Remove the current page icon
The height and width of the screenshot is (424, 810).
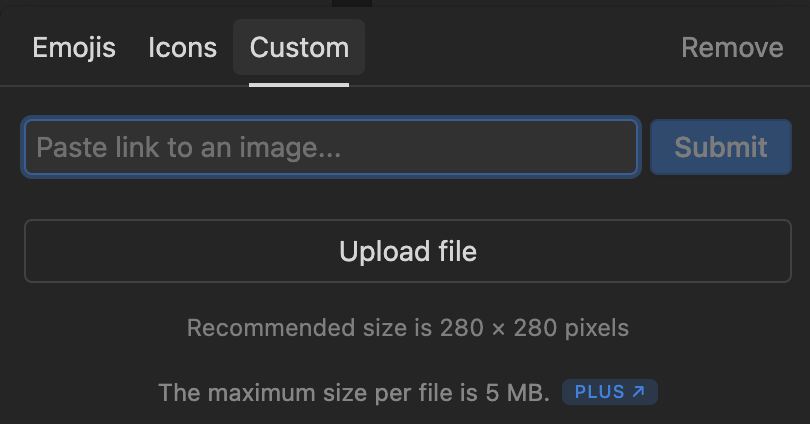click(x=732, y=47)
